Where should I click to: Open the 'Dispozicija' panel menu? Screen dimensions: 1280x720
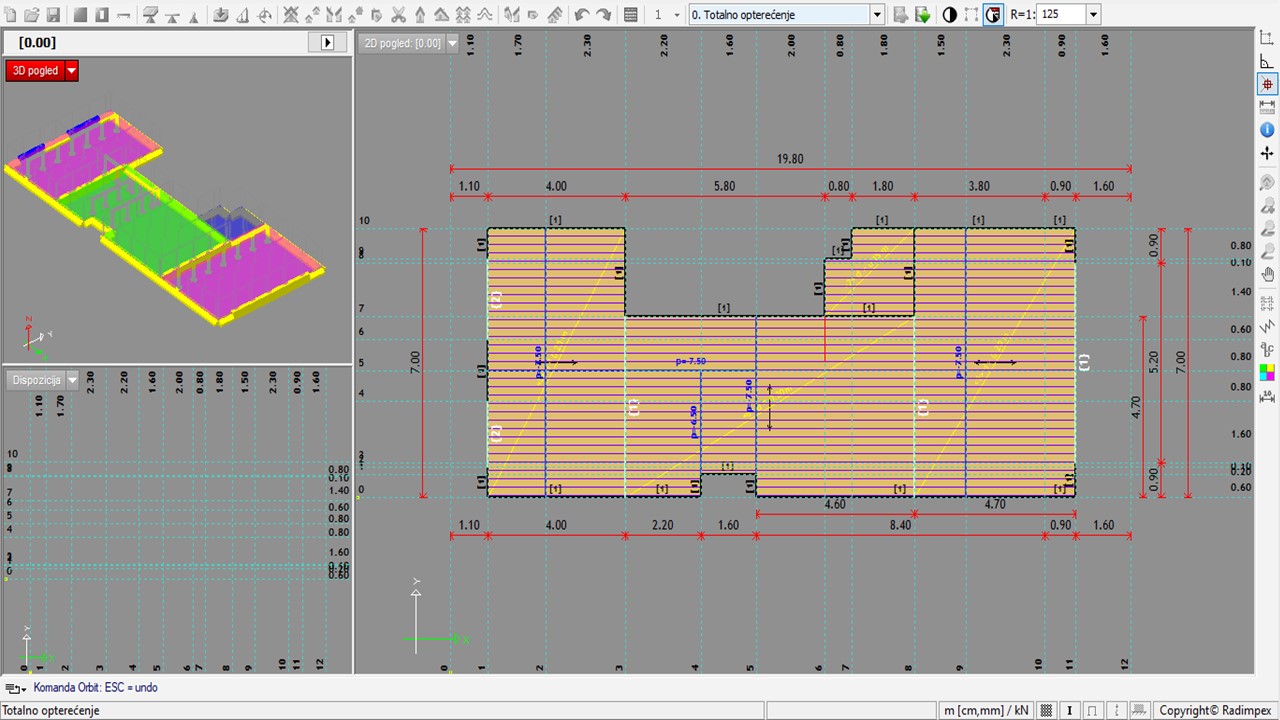72,380
